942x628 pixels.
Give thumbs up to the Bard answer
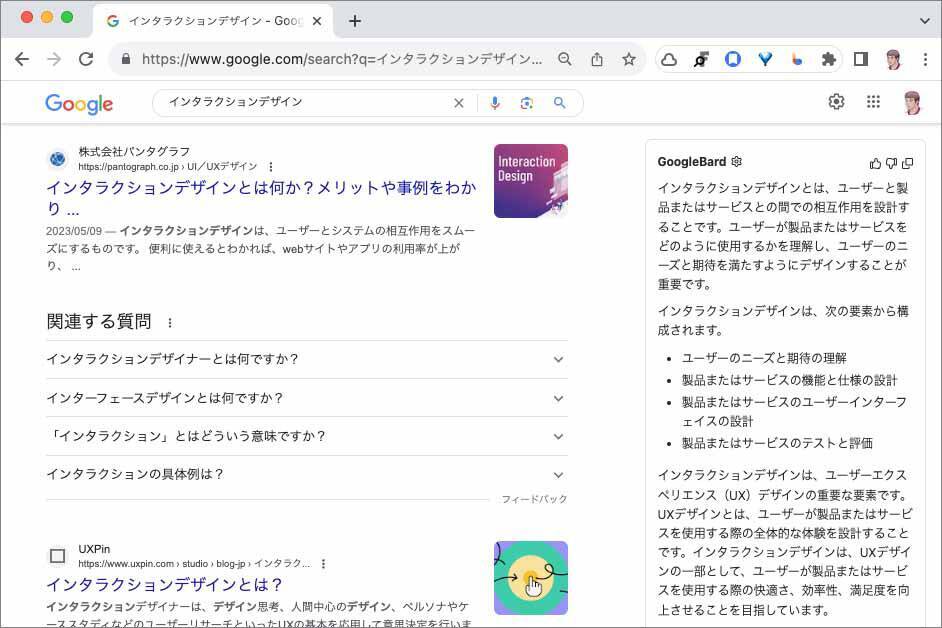coord(875,163)
